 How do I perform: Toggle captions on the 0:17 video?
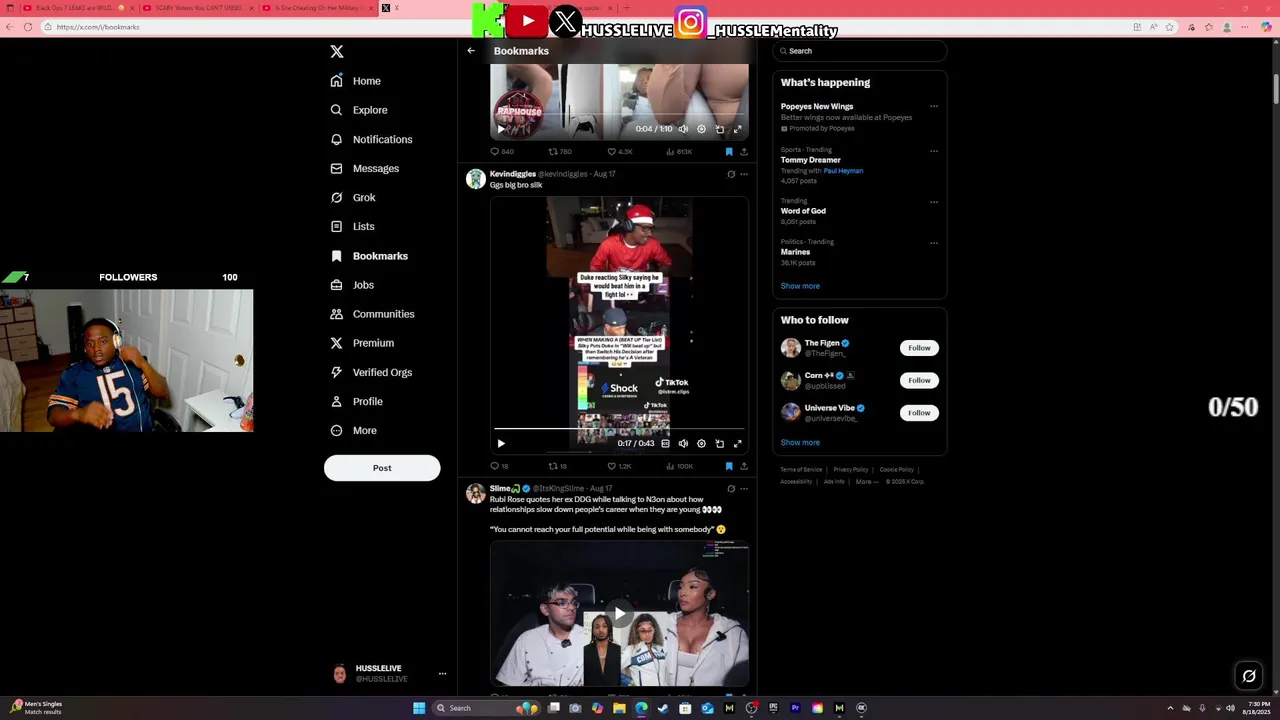(665, 443)
